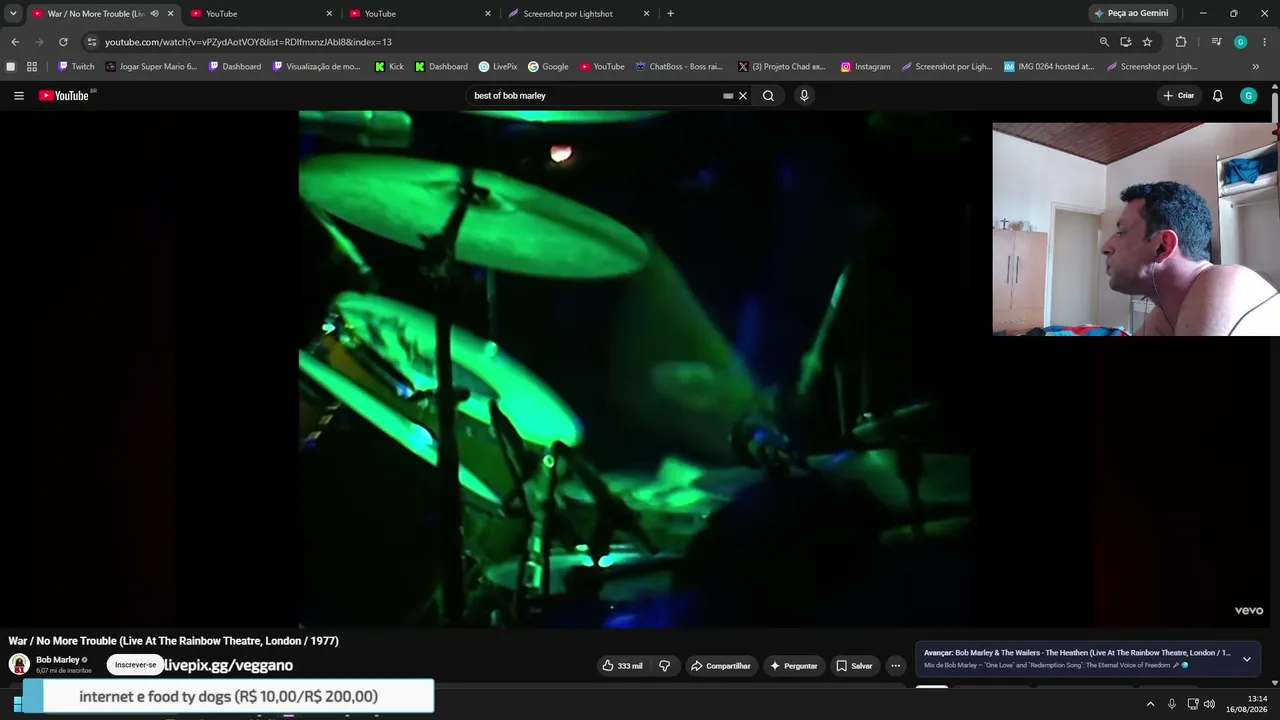Click the Compartilhar share button
This screenshot has width=1280, height=720.
point(720,666)
